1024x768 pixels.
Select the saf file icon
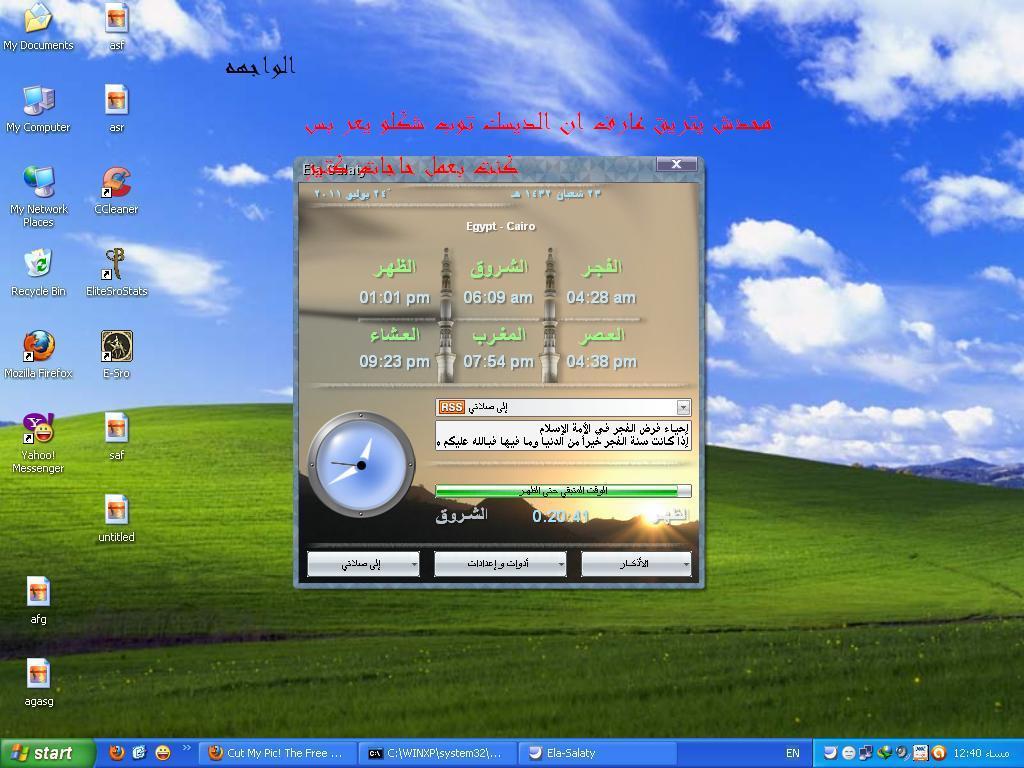point(116,436)
